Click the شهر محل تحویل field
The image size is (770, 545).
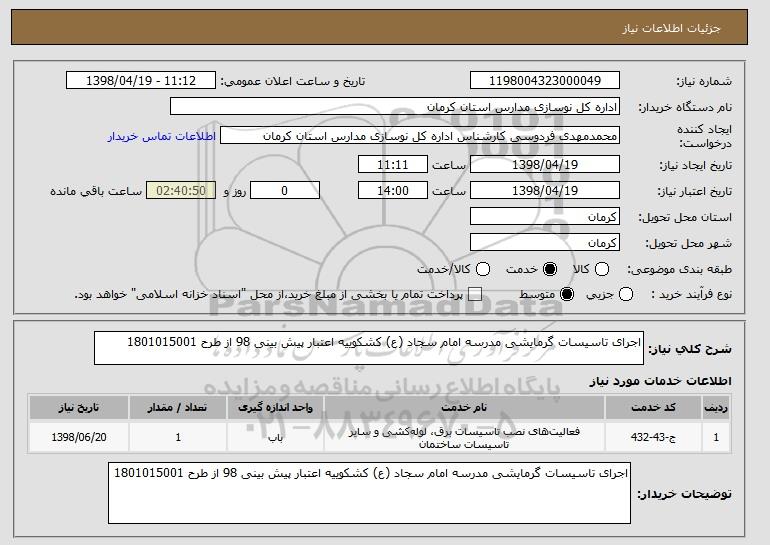(x=545, y=243)
